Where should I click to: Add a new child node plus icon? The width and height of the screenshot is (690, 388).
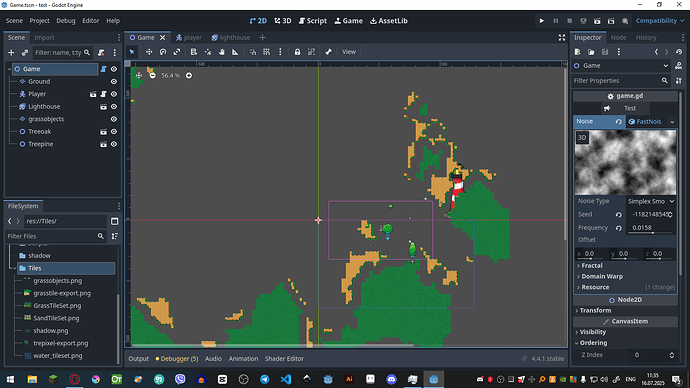pos(11,53)
